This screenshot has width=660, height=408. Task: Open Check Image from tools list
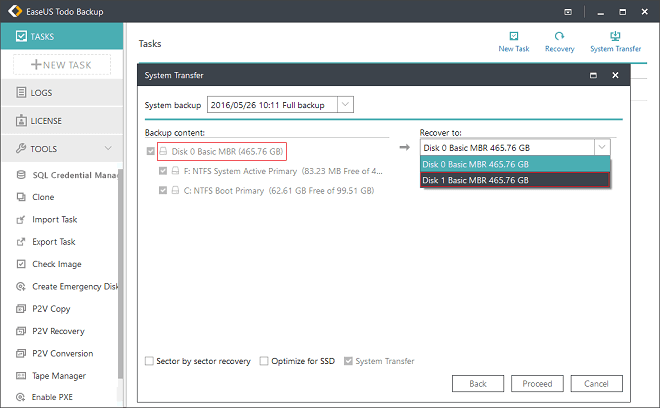click(x=57, y=264)
